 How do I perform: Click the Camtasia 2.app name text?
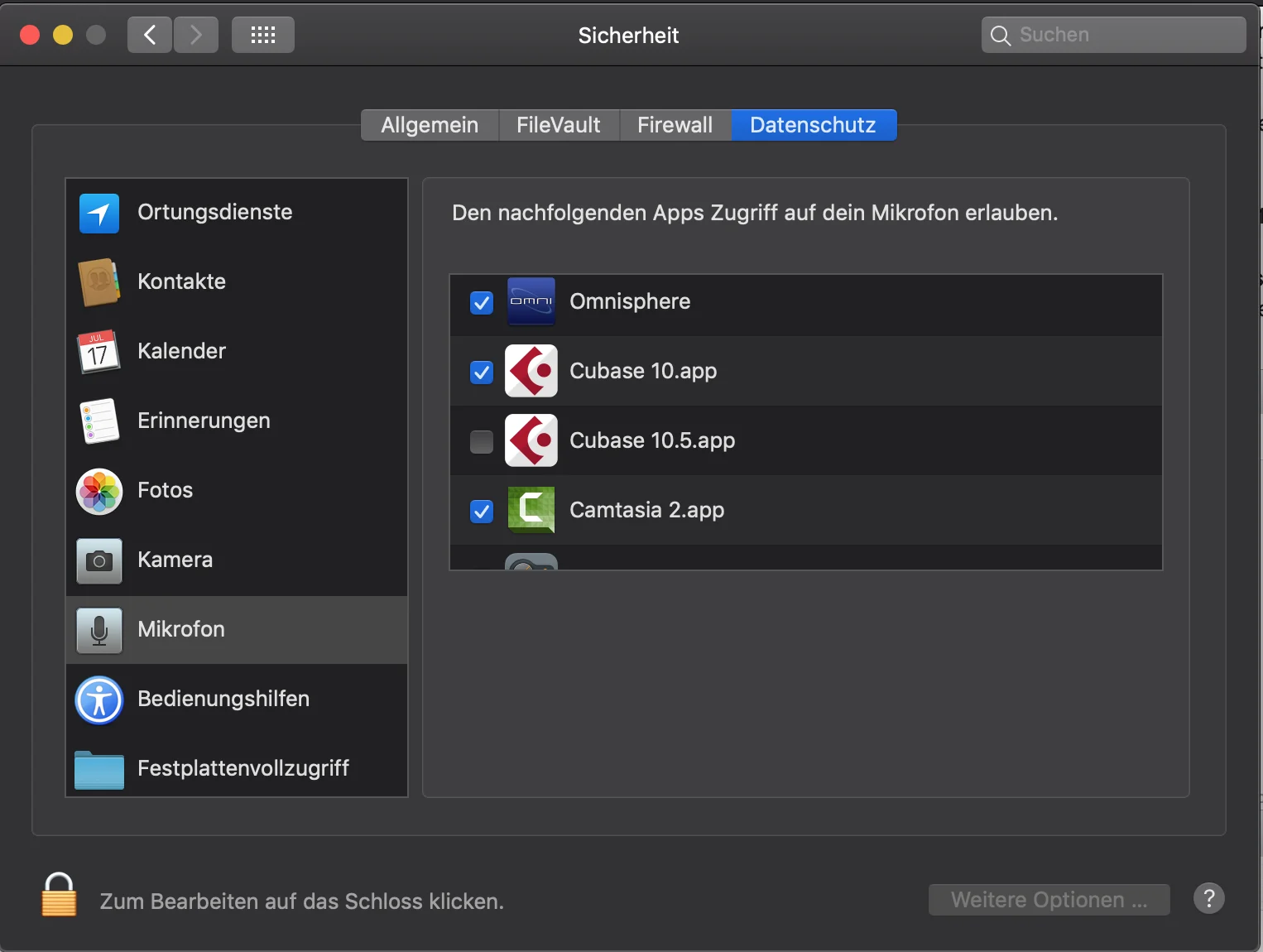pos(647,510)
